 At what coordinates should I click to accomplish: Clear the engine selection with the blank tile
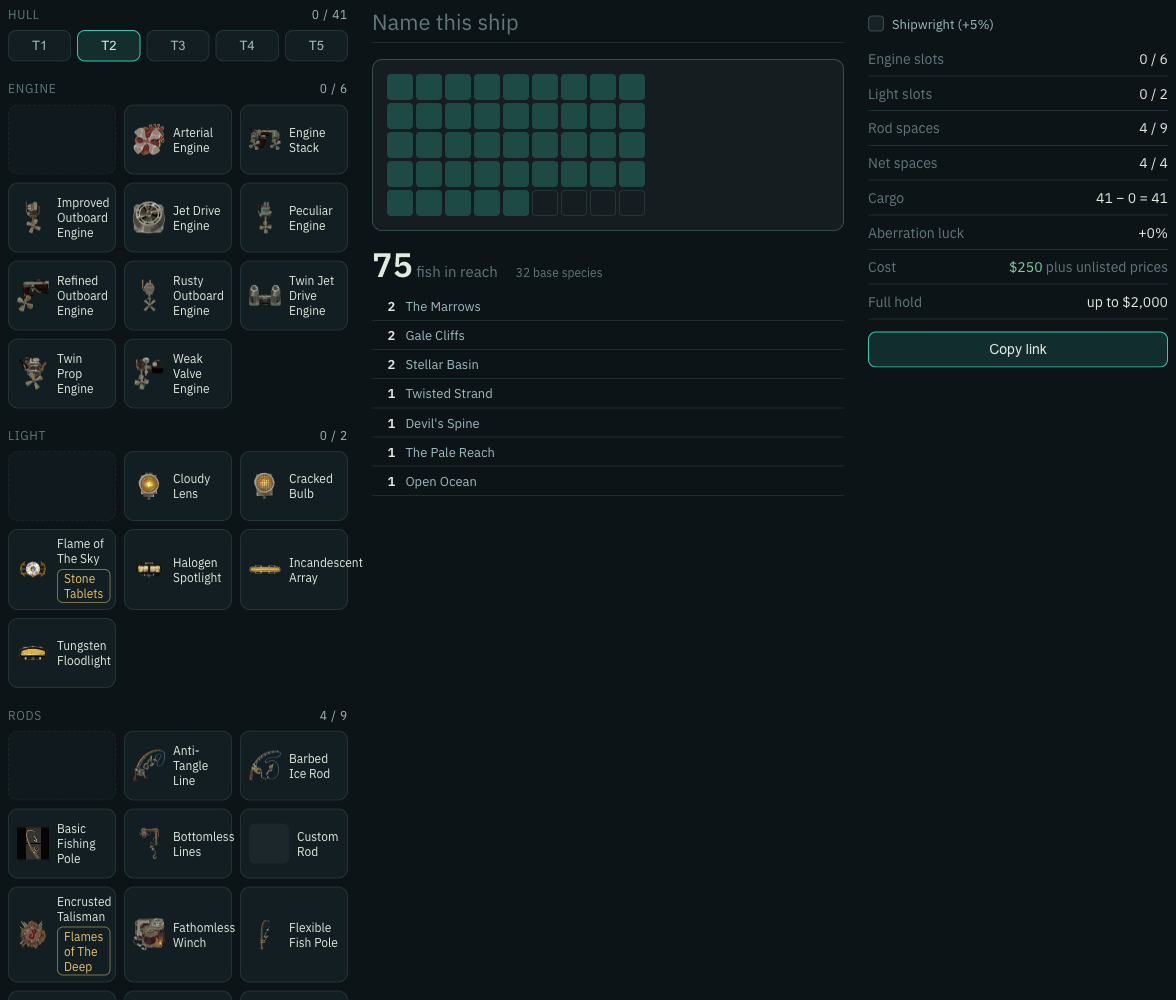tap(62, 140)
